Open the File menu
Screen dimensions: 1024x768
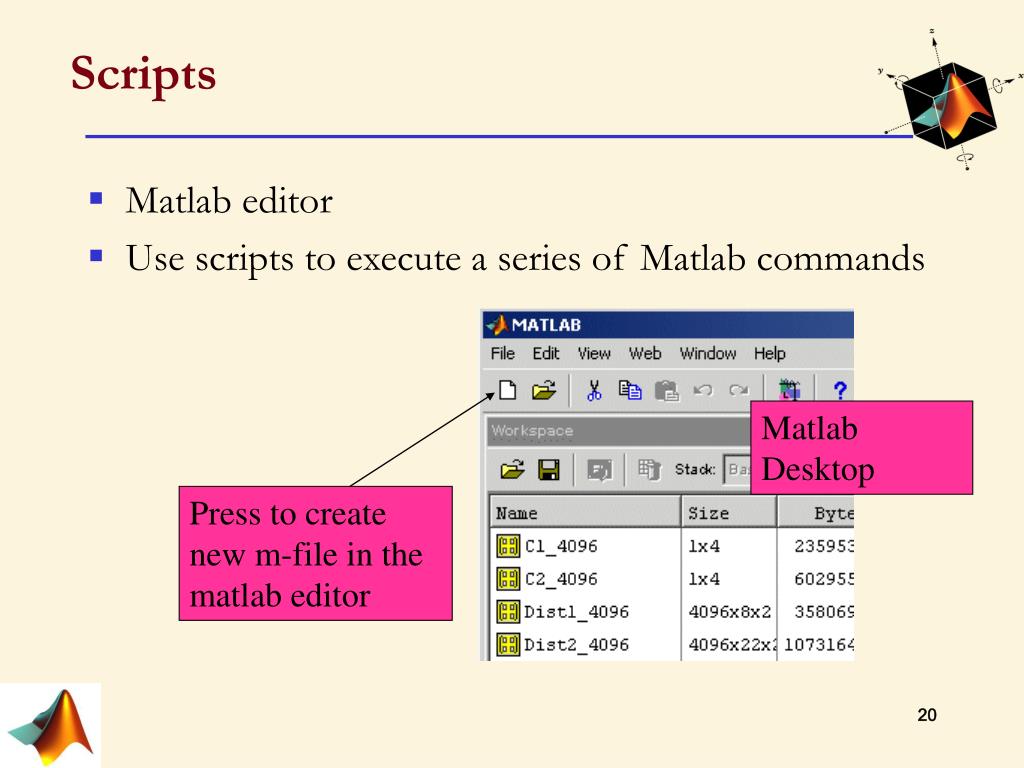pos(503,353)
